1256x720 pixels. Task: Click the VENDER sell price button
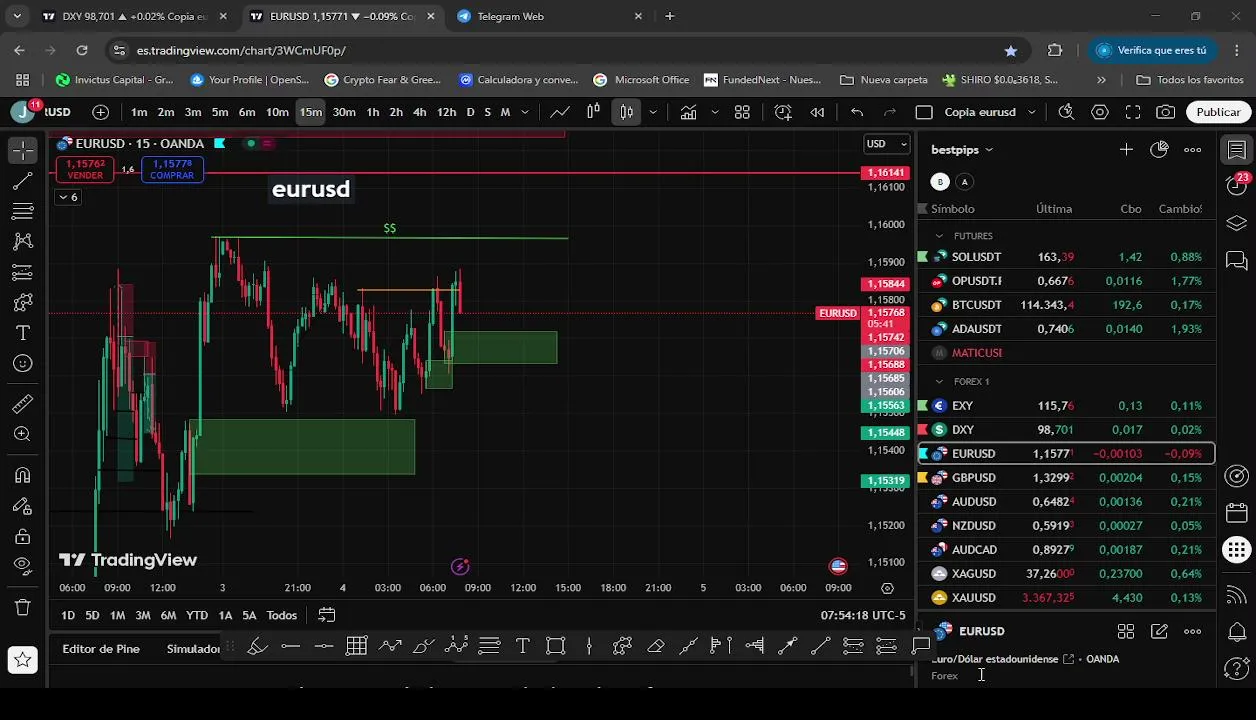click(85, 169)
